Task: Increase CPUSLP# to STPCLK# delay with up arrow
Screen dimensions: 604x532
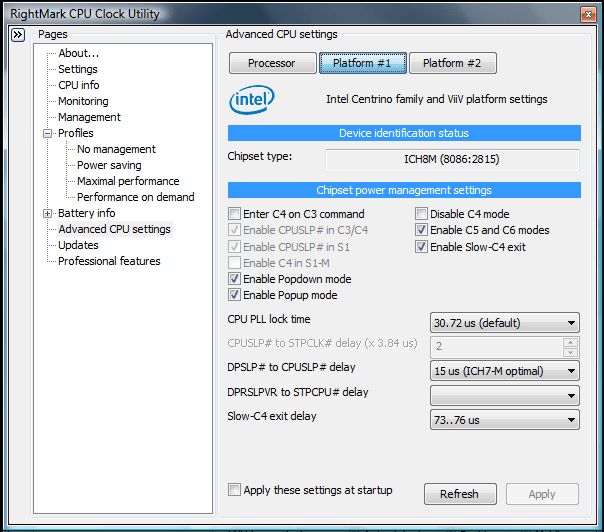Action: click(x=570, y=342)
